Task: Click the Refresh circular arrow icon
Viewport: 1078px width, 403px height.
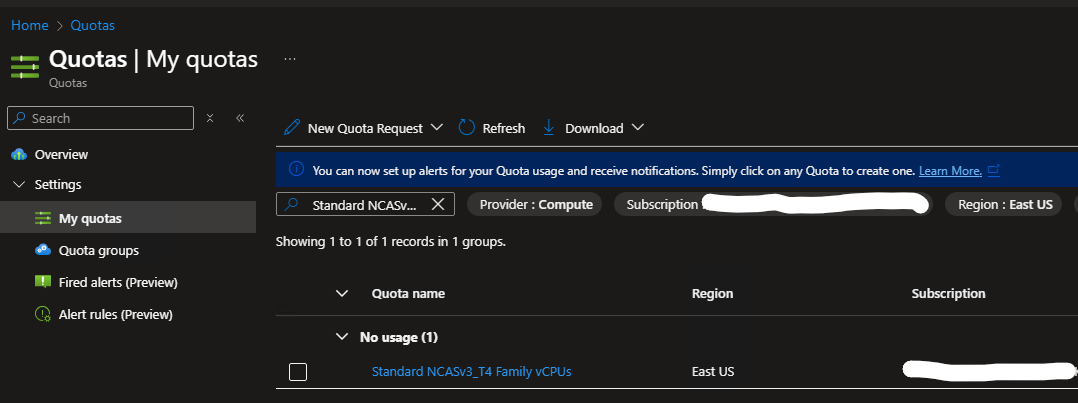Action: (x=467, y=128)
